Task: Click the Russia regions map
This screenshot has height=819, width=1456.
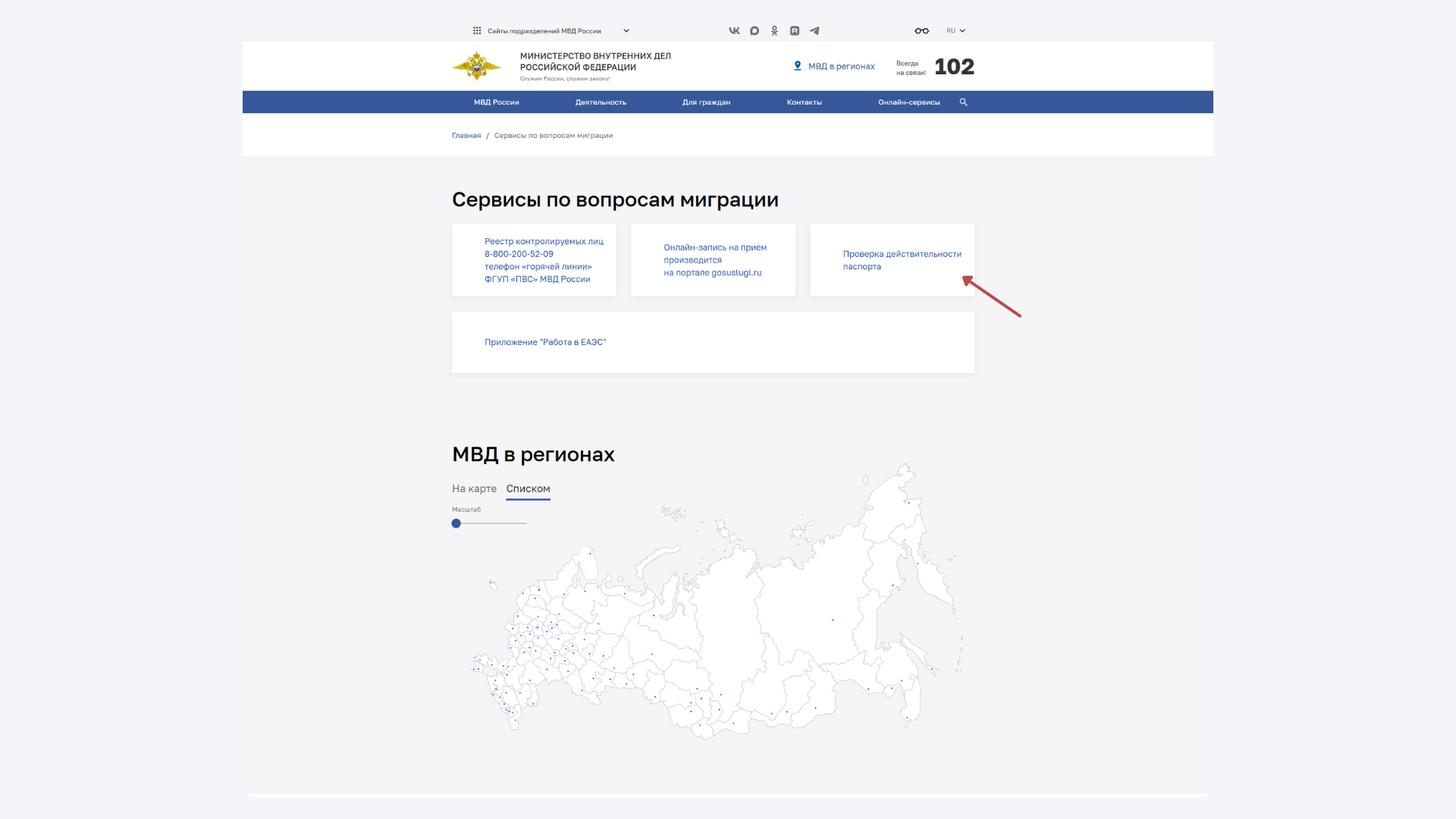Action: tap(717, 601)
